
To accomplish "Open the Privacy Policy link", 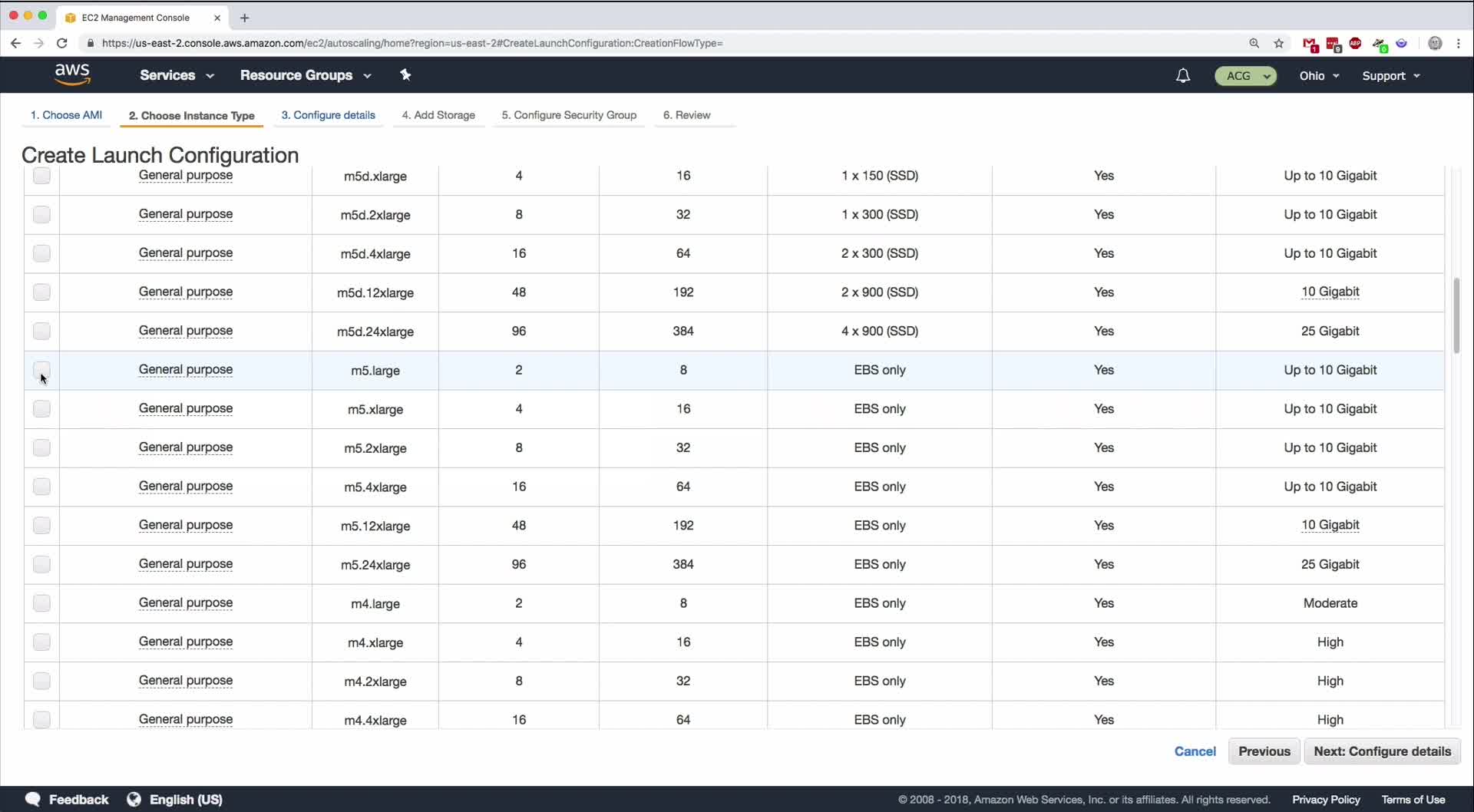I will pyautogui.click(x=1326, y=800).
